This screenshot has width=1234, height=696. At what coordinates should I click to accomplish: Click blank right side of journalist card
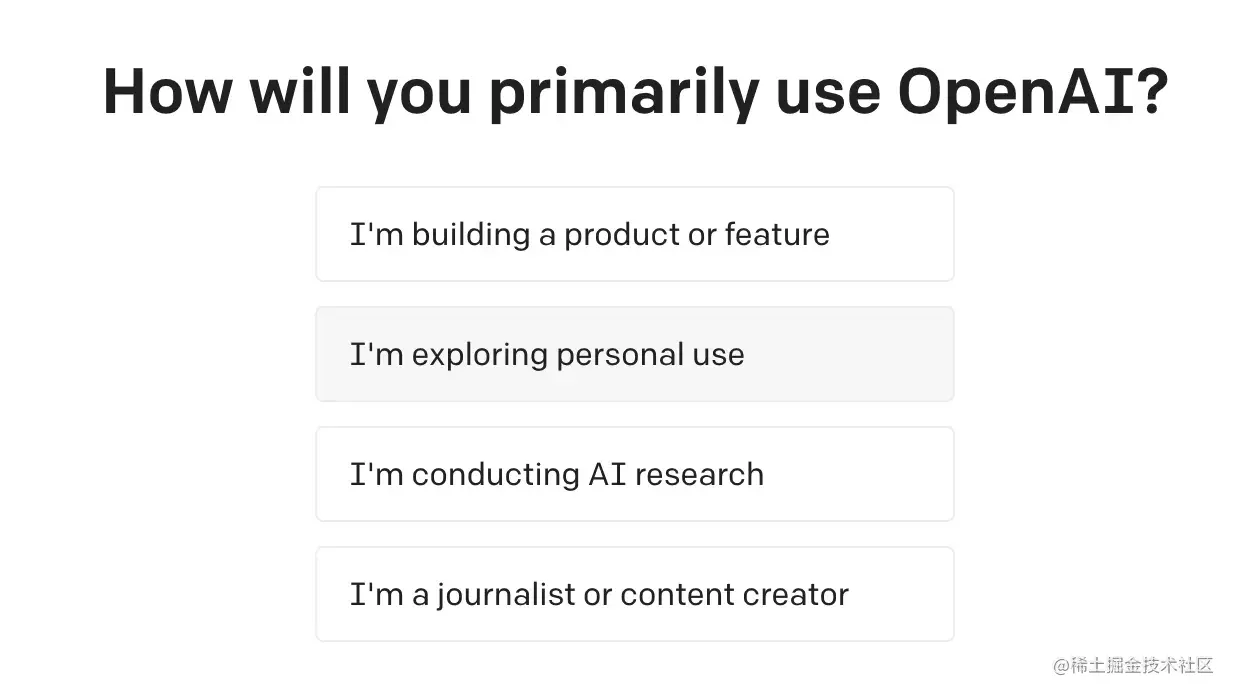[900, 594]
